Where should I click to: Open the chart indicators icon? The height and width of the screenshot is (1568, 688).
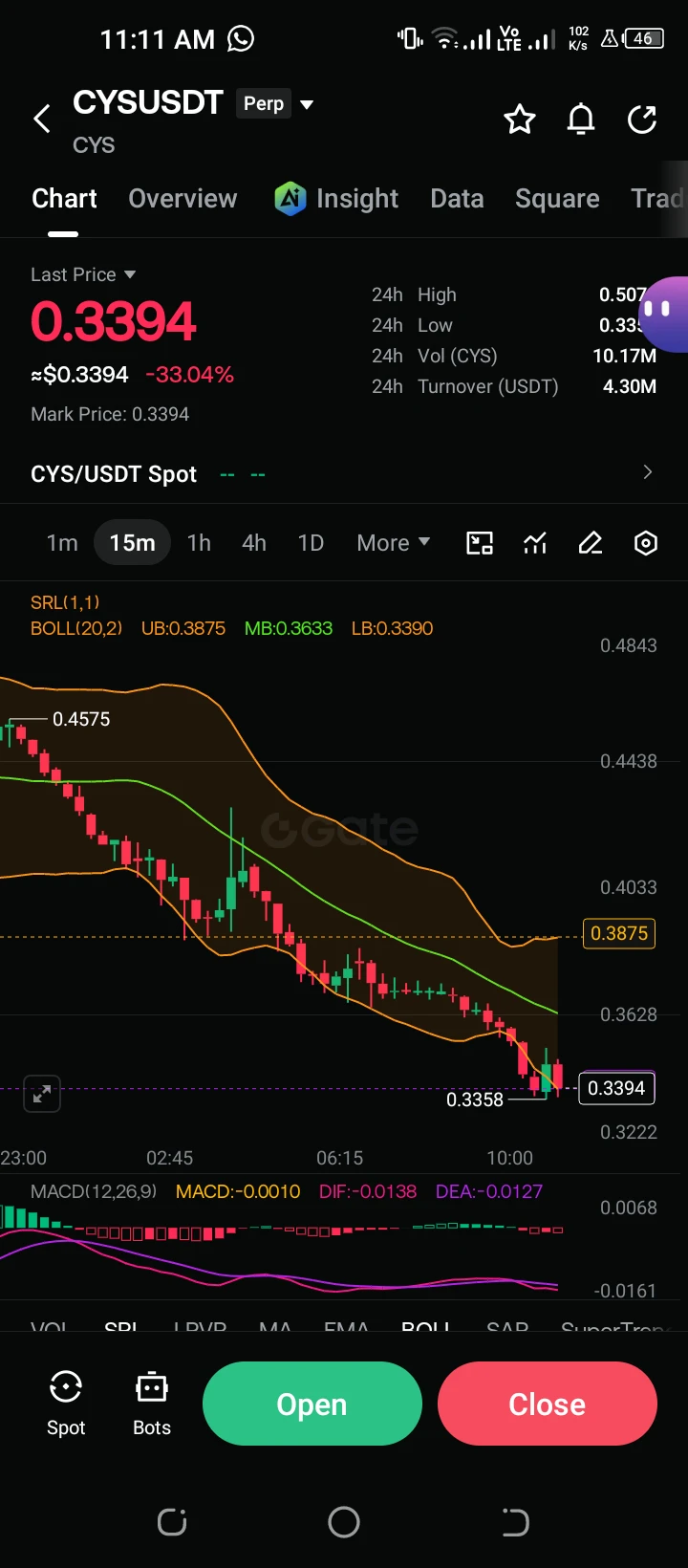535,543
